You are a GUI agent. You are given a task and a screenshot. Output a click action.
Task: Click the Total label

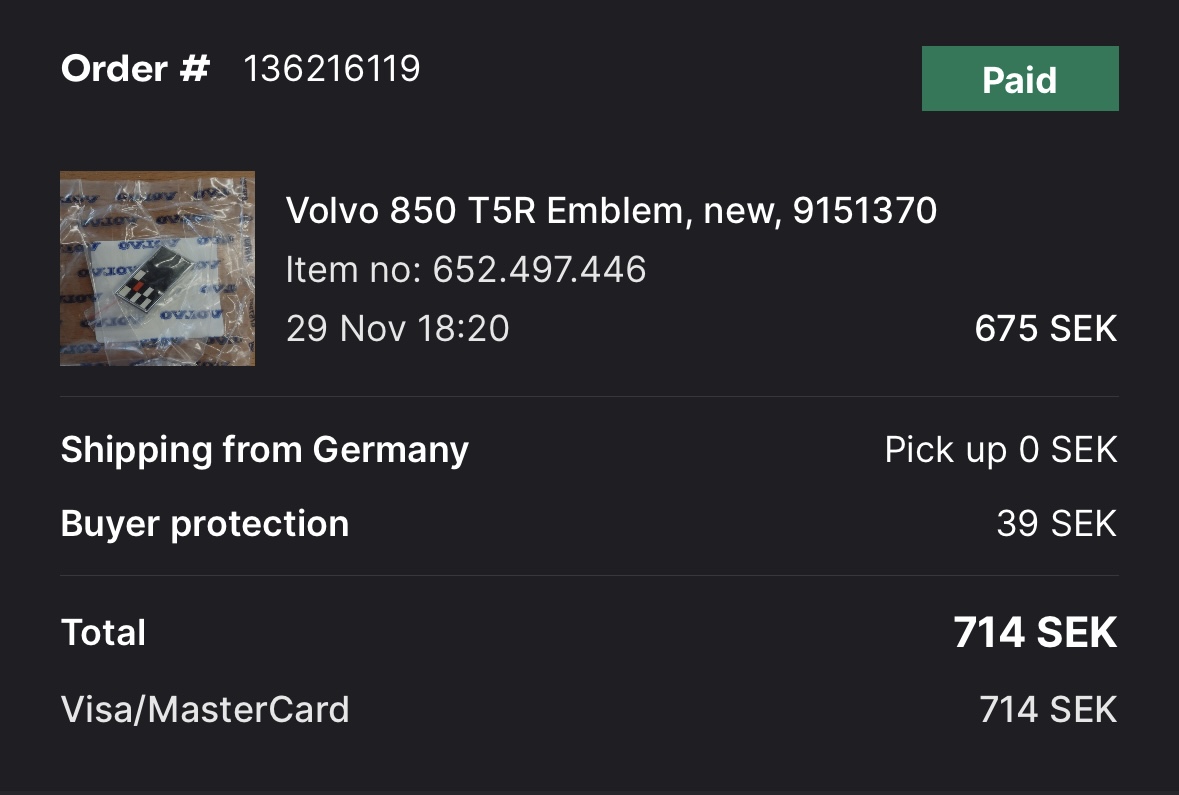(103, 633)
